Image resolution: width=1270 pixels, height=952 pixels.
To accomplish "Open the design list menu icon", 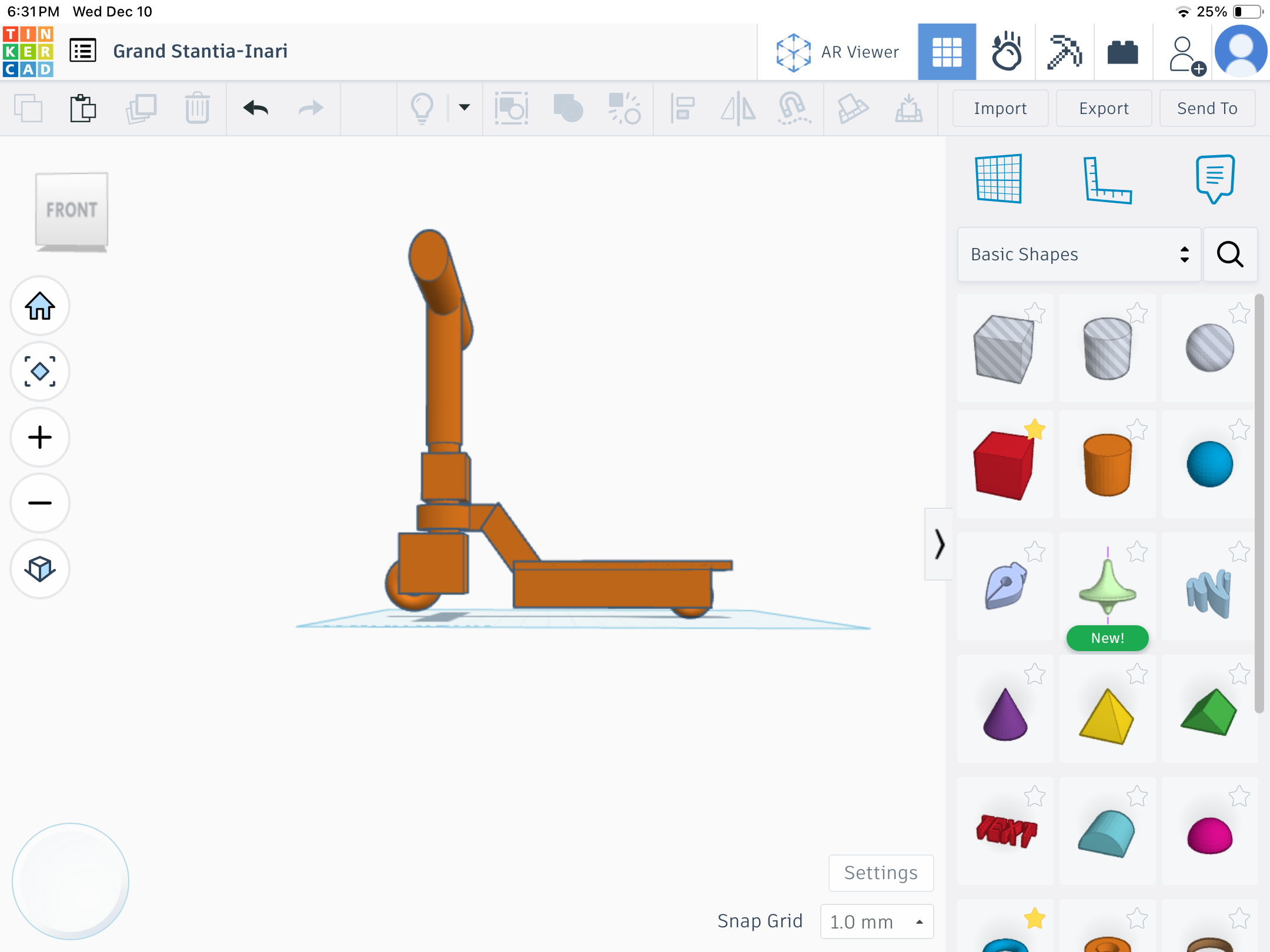I will tap(83, 51).
